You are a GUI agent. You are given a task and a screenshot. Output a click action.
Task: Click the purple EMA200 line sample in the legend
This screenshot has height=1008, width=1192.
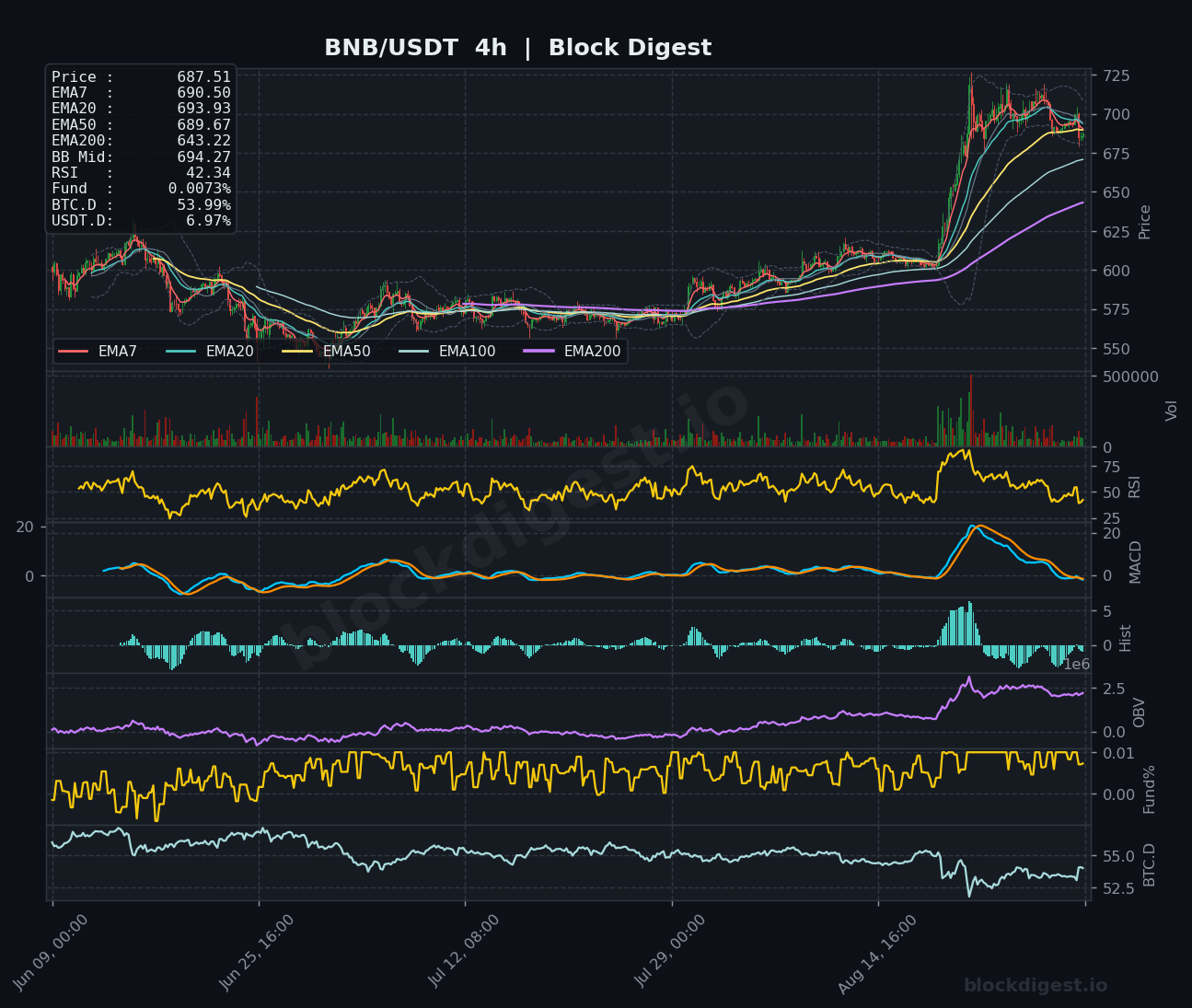click(538, 351)
